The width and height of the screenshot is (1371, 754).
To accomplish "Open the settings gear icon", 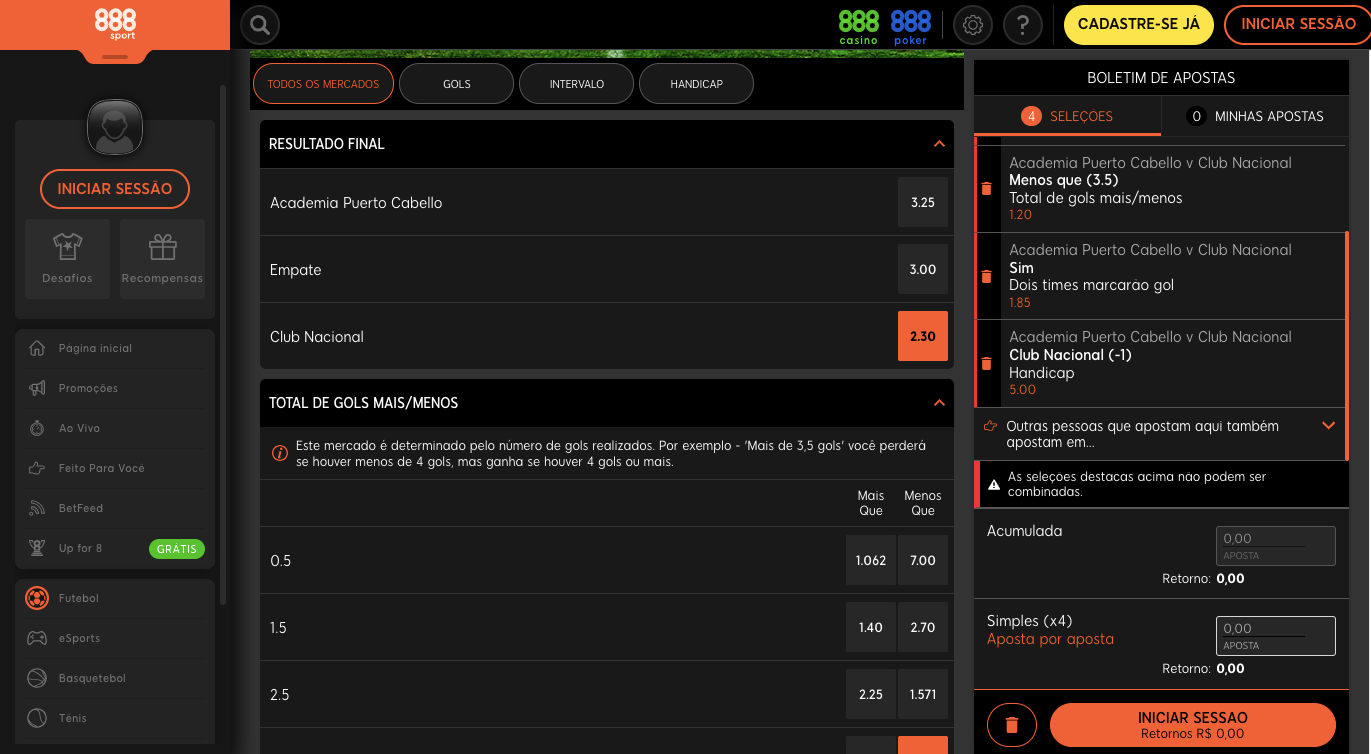I will (x=972, y=25).
